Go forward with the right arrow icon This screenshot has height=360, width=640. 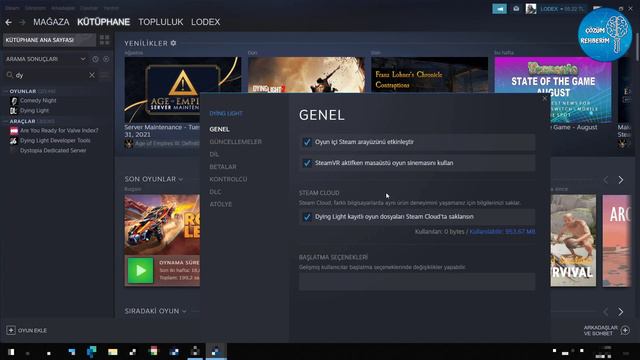tap(22, 22)
